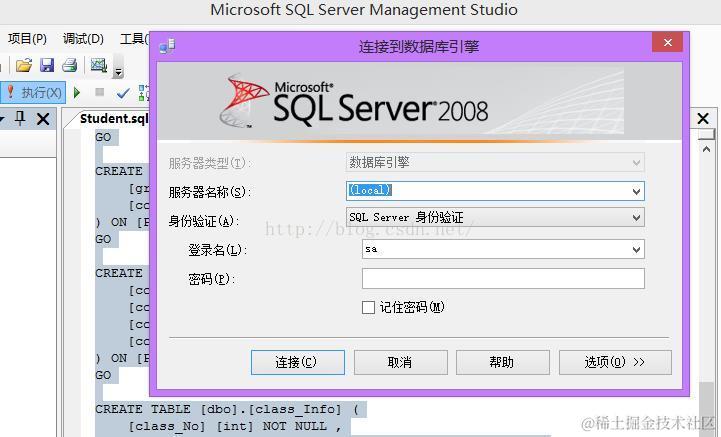Image resolution: width=721 pixels, height=437 pixels.
Task: Click the green debug play icon
Action: click(77, 92)
